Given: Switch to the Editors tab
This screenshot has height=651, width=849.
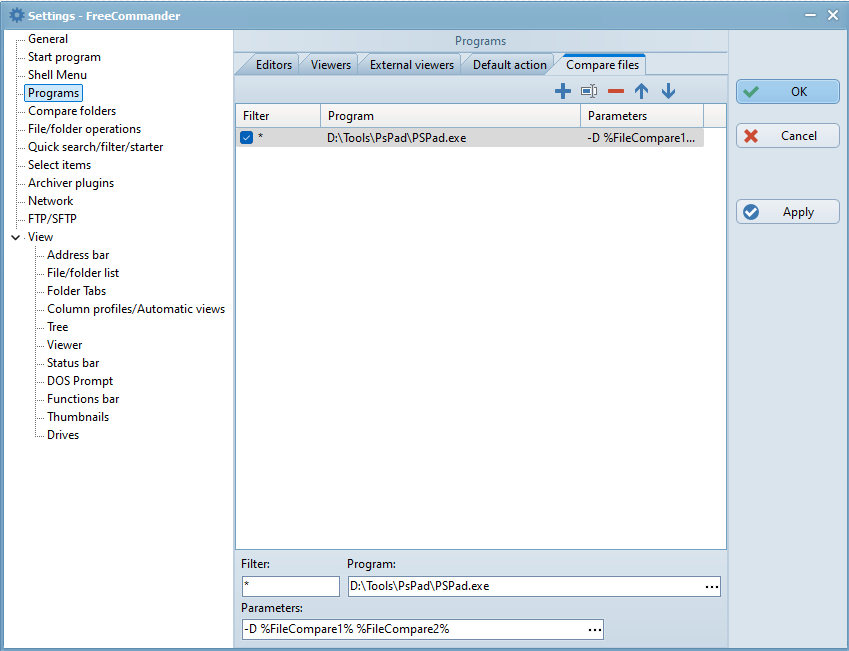Looking at the screenshot, I should point(273,65).
